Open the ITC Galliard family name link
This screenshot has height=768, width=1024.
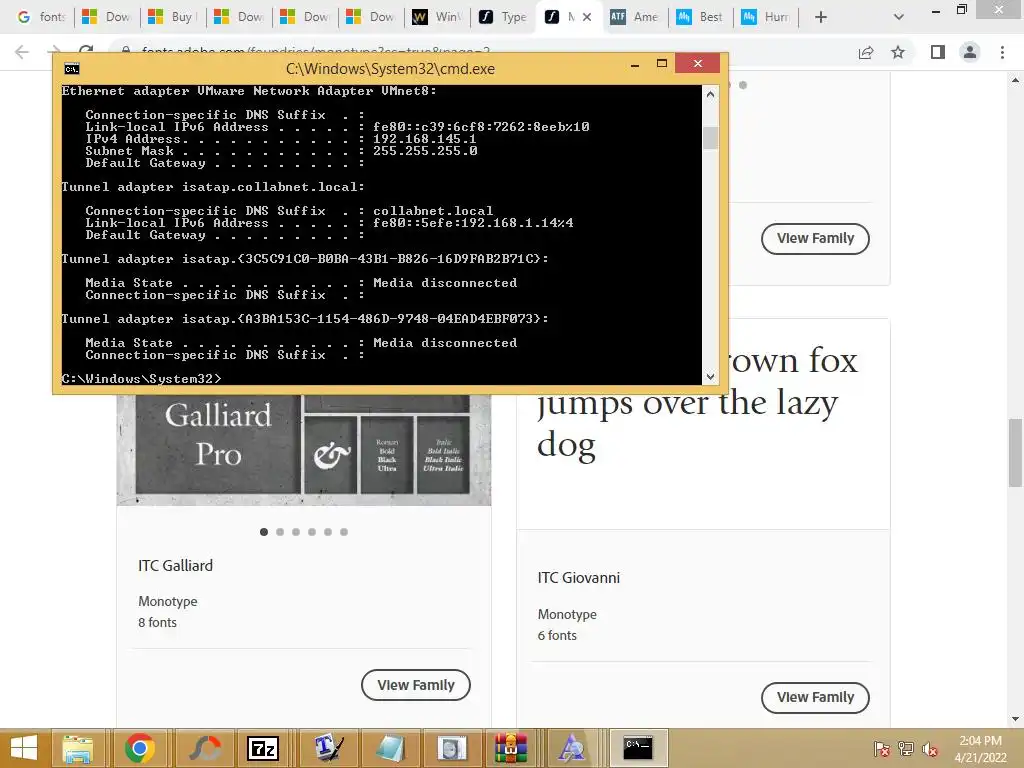point(176,566)
